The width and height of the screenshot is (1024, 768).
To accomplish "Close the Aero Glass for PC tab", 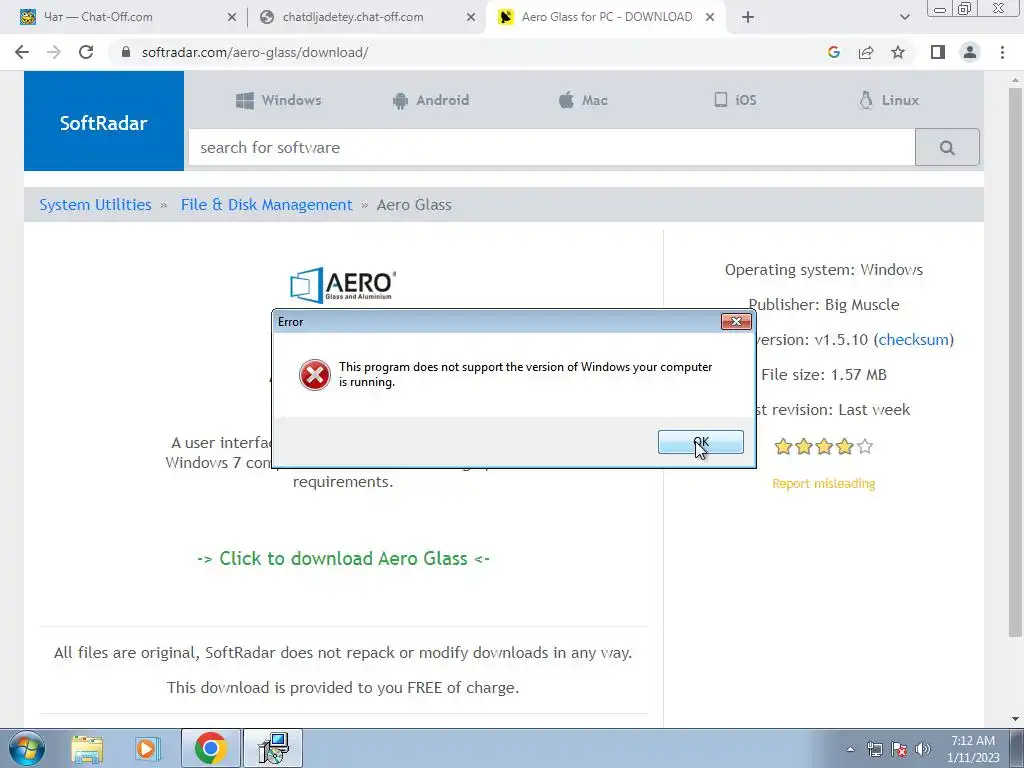I will pyautogui.click(x=710, y=18).
